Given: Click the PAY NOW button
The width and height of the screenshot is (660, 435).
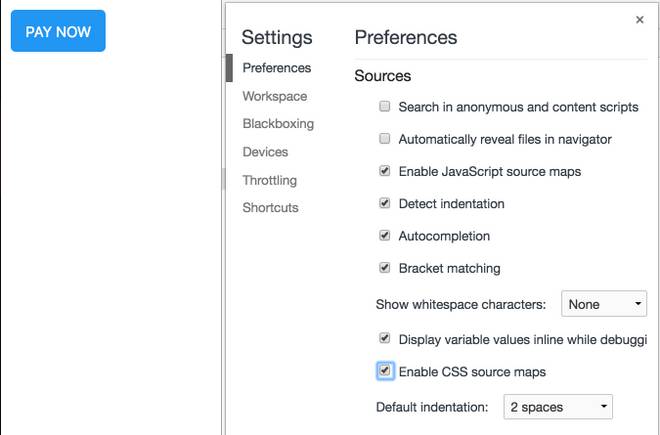Looking at the screenshot, I should coord(58,31).
